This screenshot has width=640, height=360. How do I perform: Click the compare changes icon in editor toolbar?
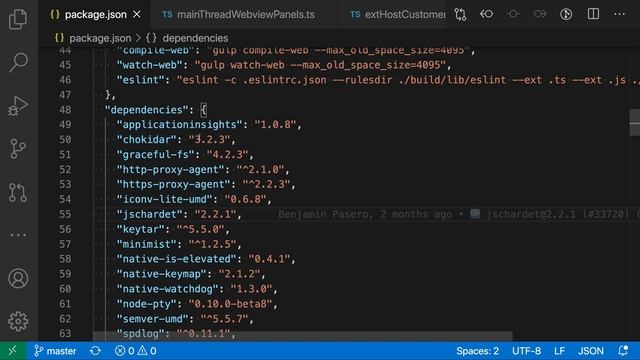(x=460, y=15)
